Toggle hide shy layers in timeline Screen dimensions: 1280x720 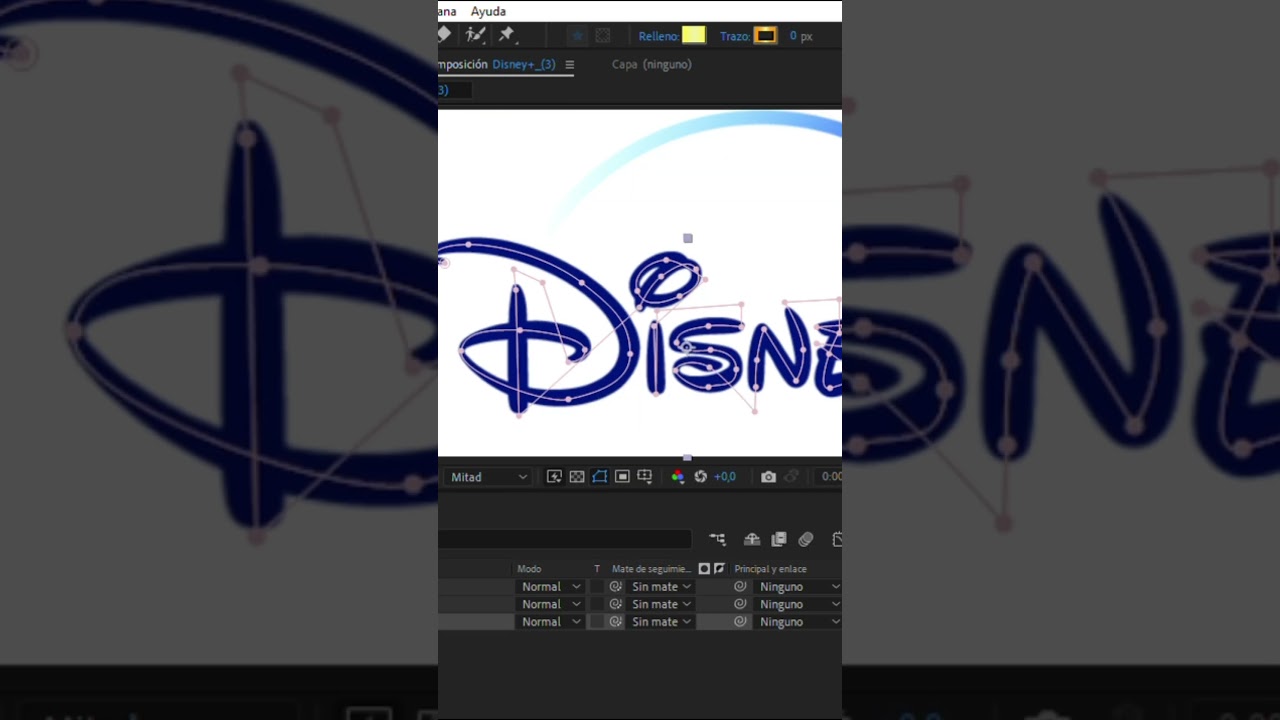[752, 540]
